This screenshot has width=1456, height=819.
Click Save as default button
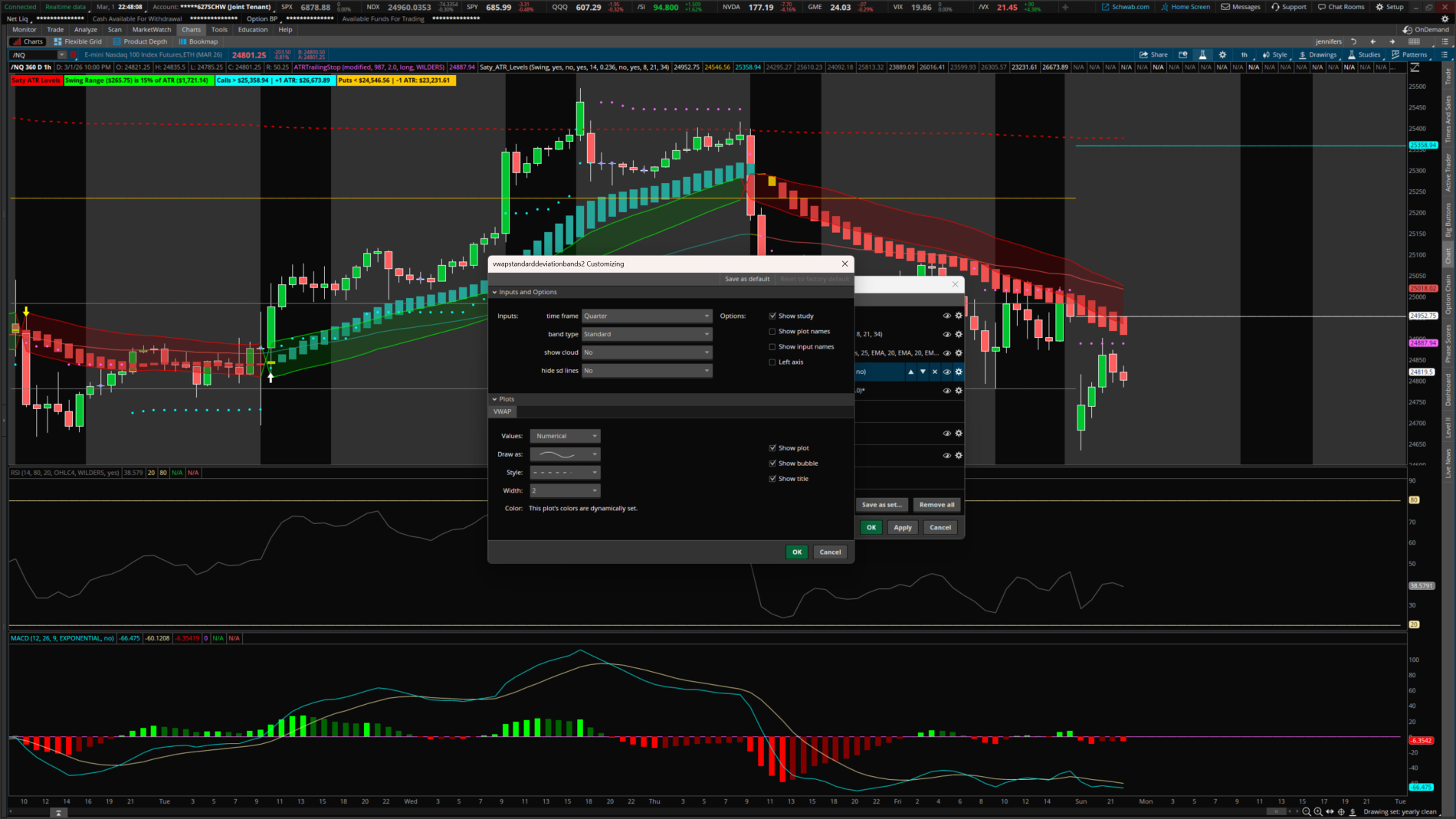coord(746,279)
